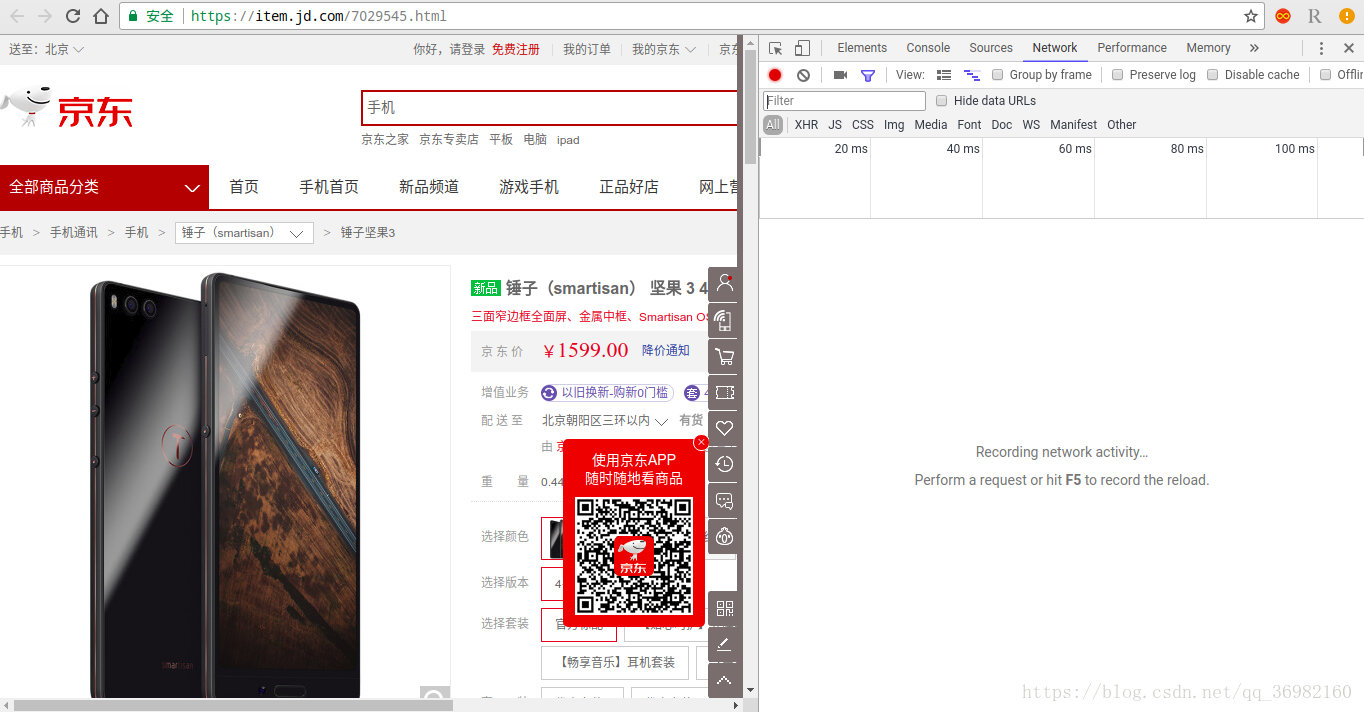1364x712 pixels.
Task: Toggle the network filter funnel icon
Action: [x=868, y=75]
